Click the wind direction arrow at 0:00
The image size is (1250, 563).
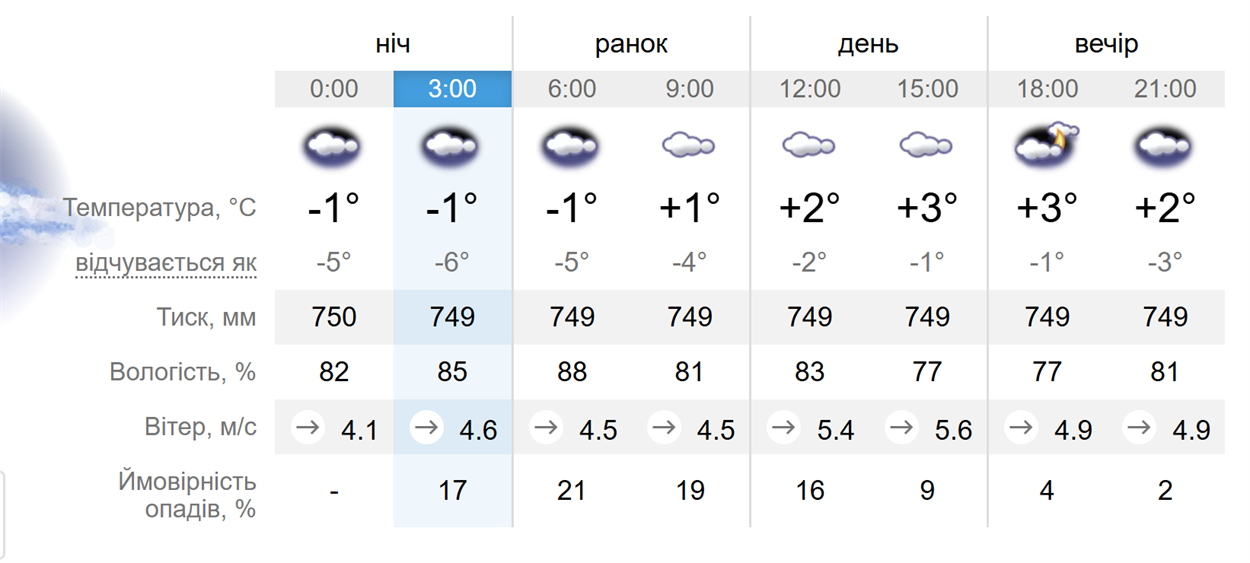tap(309, 429)
